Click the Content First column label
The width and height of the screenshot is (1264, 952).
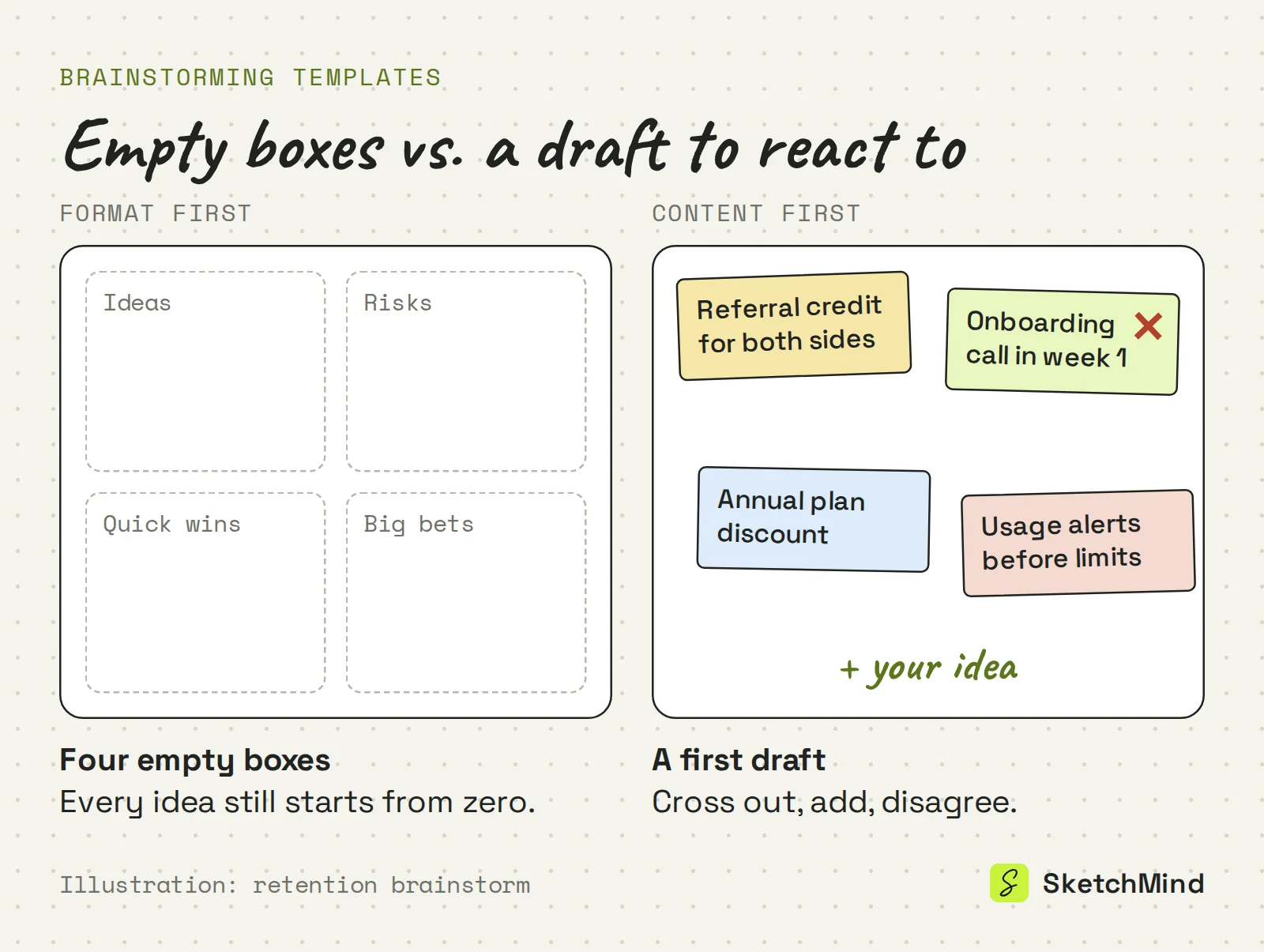pos(756,213)
